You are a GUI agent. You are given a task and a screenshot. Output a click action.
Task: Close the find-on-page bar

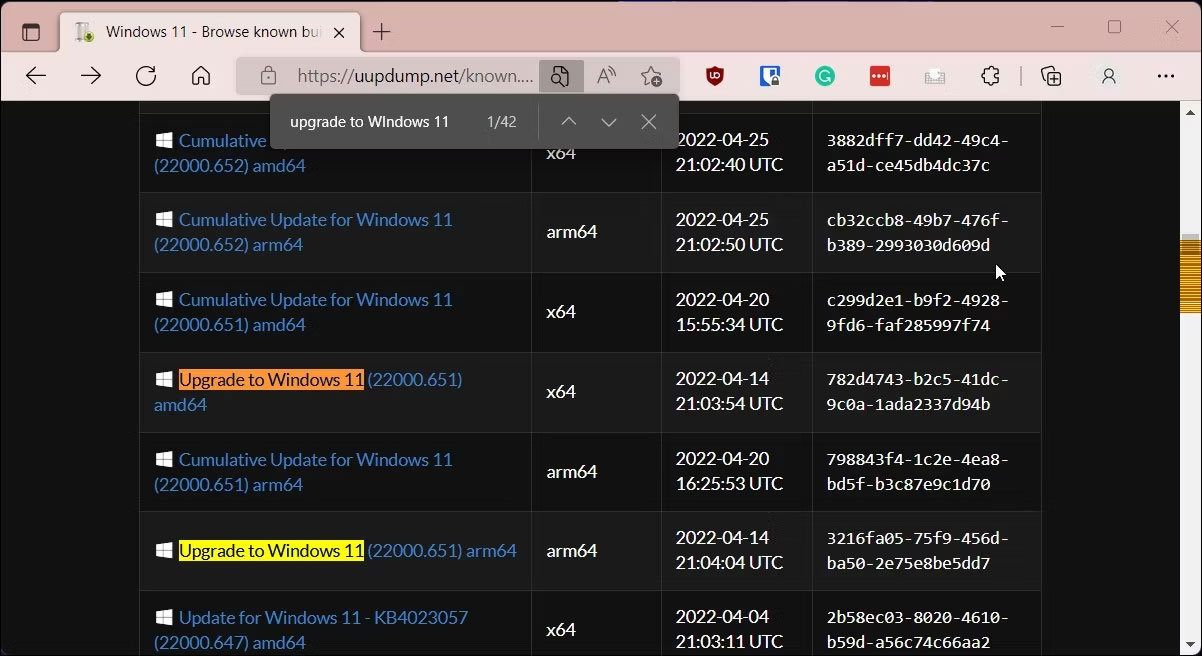coord(648,121)
